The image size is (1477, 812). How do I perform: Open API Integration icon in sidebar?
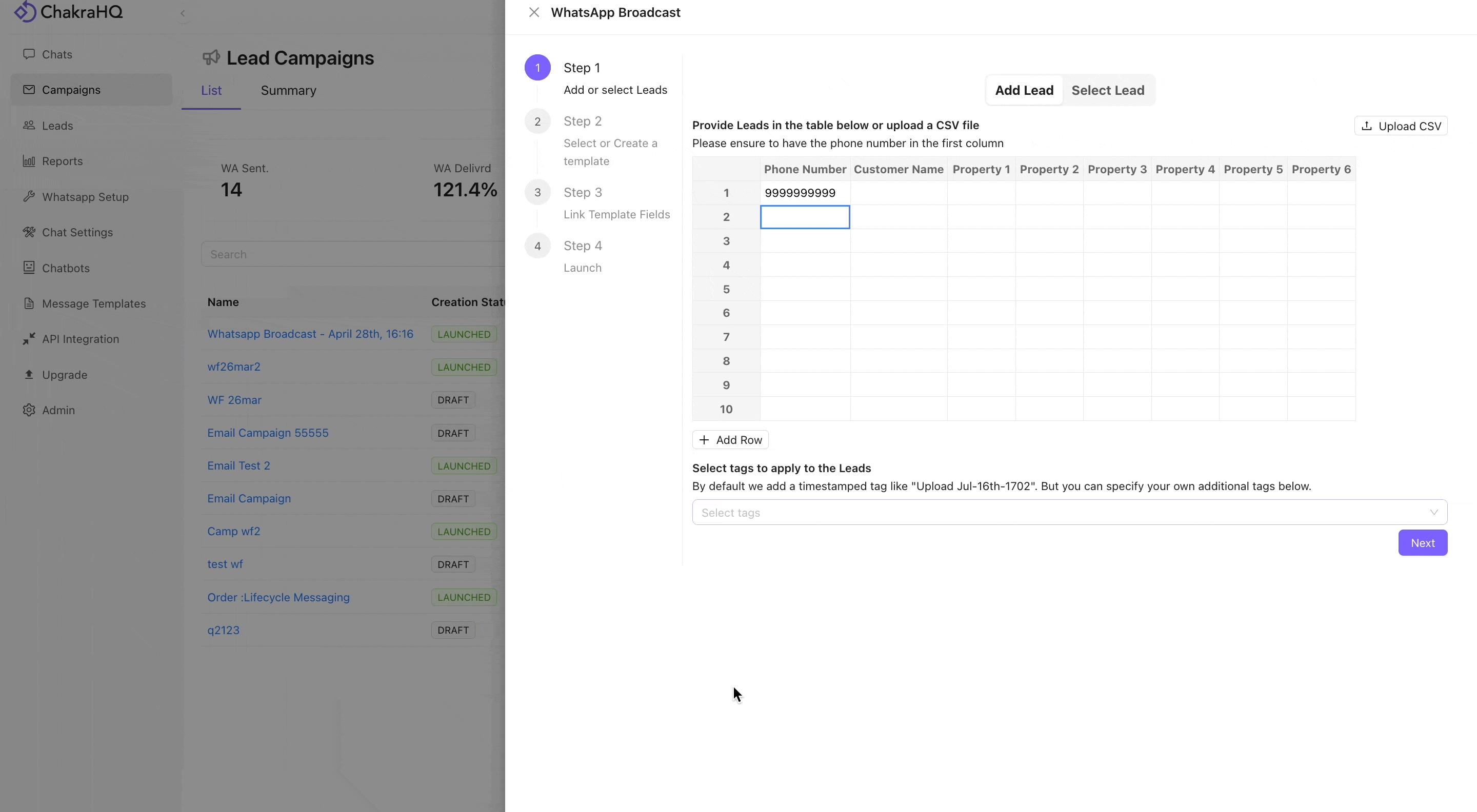[29, 339]
